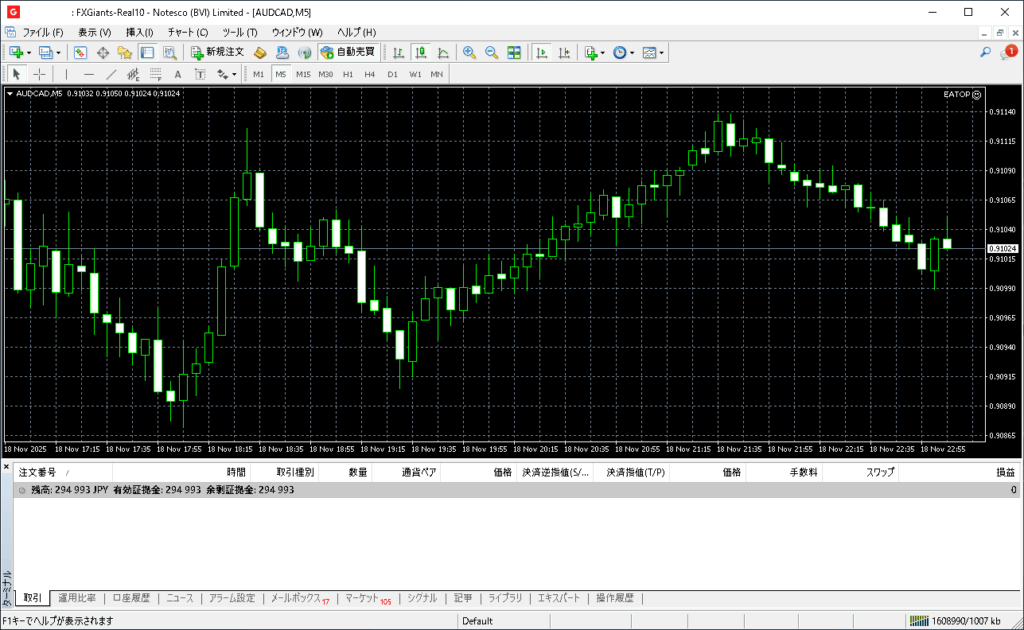
Task: Click the 損益 column header
Action: pos(1004,472)
